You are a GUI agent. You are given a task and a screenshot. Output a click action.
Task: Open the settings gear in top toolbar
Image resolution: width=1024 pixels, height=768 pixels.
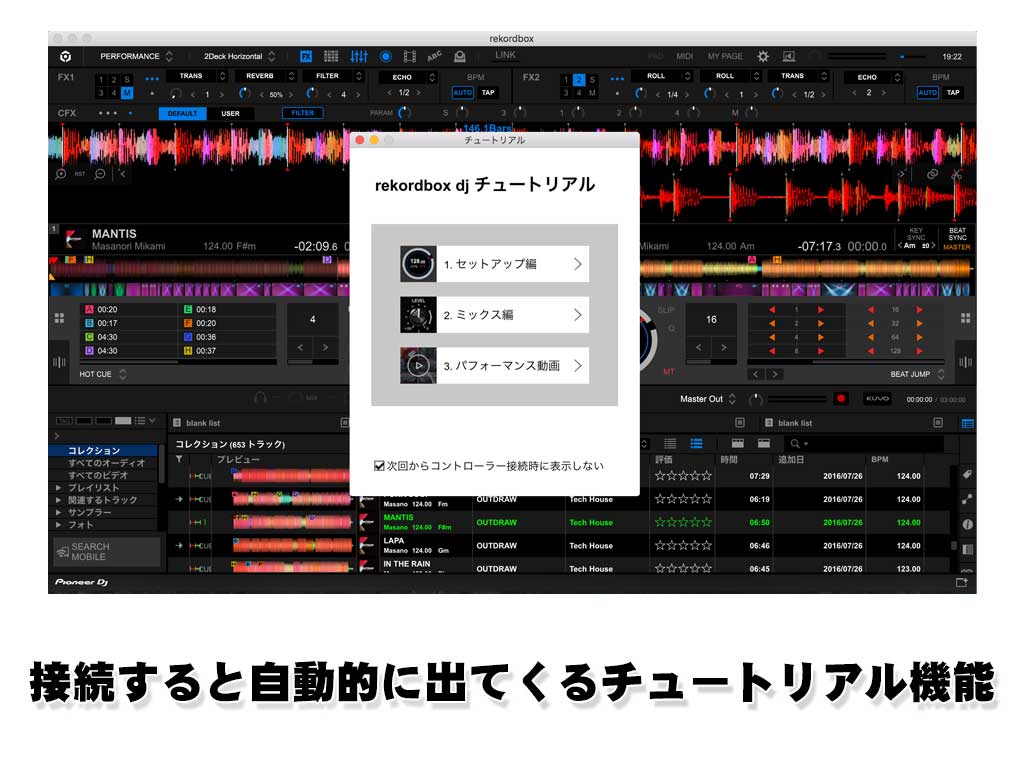click(x=763, y=57)
